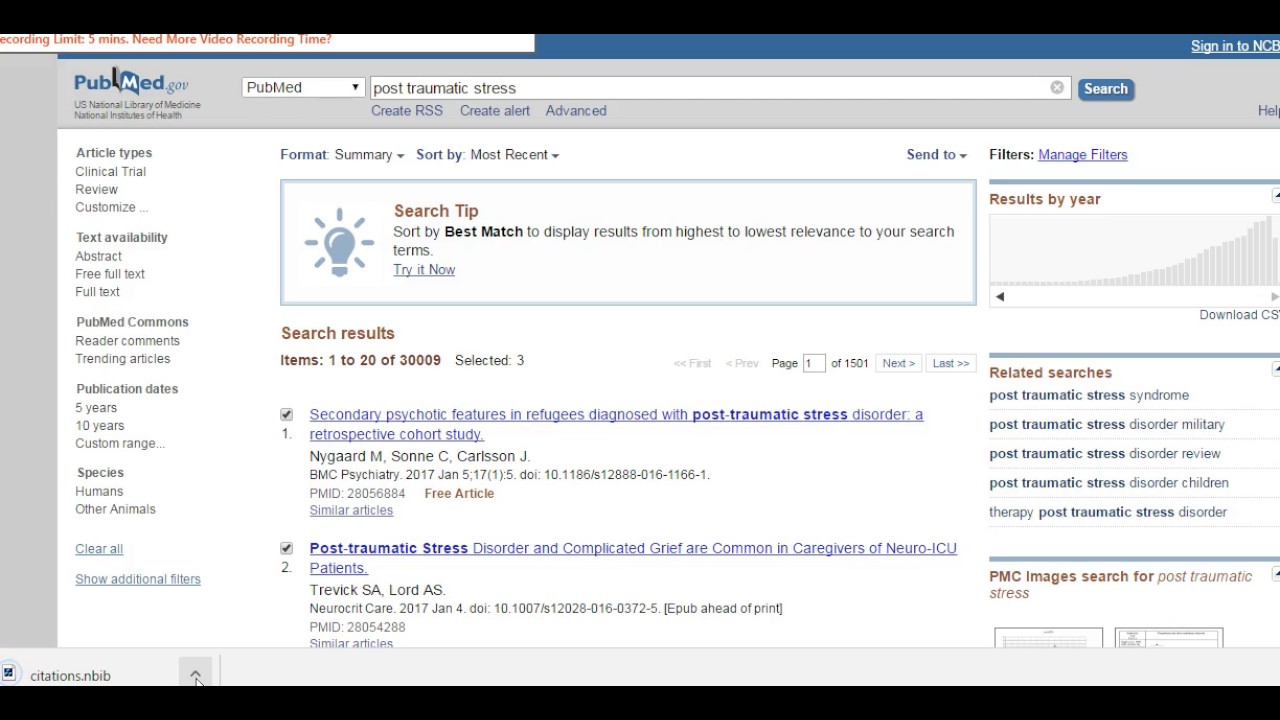1280x720 pixels.
Task: Filter by Review article type
Action: [96, 190]
